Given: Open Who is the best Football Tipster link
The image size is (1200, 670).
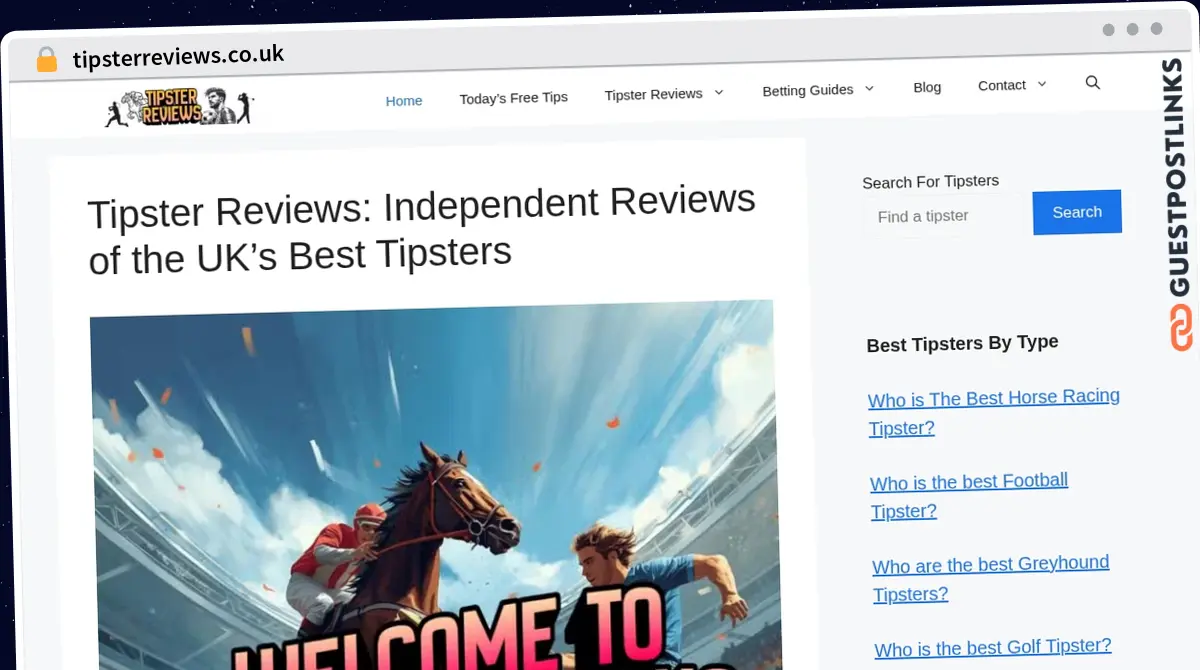Looking at the screenshot, I should coord(970,496).
